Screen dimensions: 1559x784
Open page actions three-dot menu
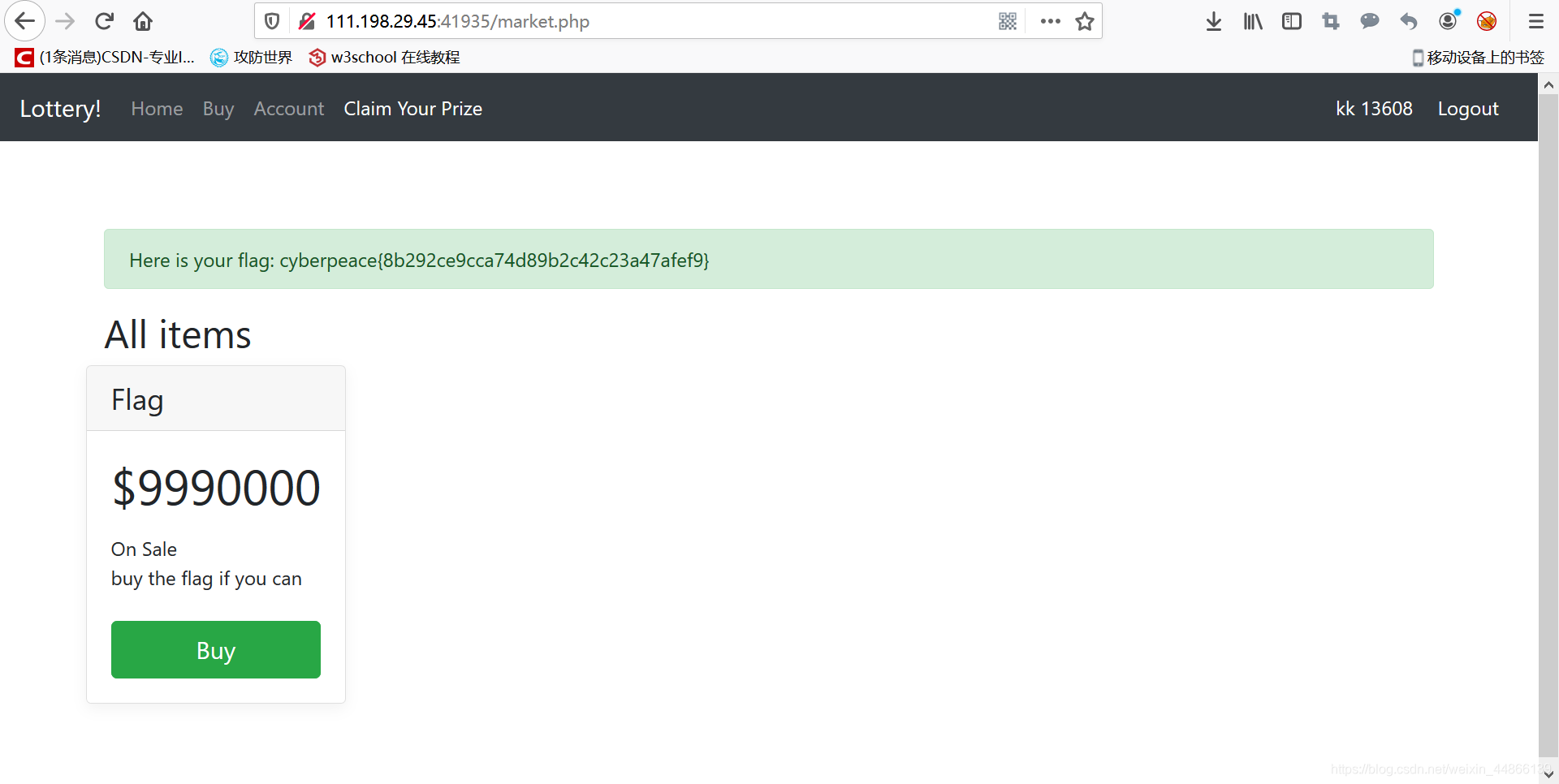click(1051, 21)
